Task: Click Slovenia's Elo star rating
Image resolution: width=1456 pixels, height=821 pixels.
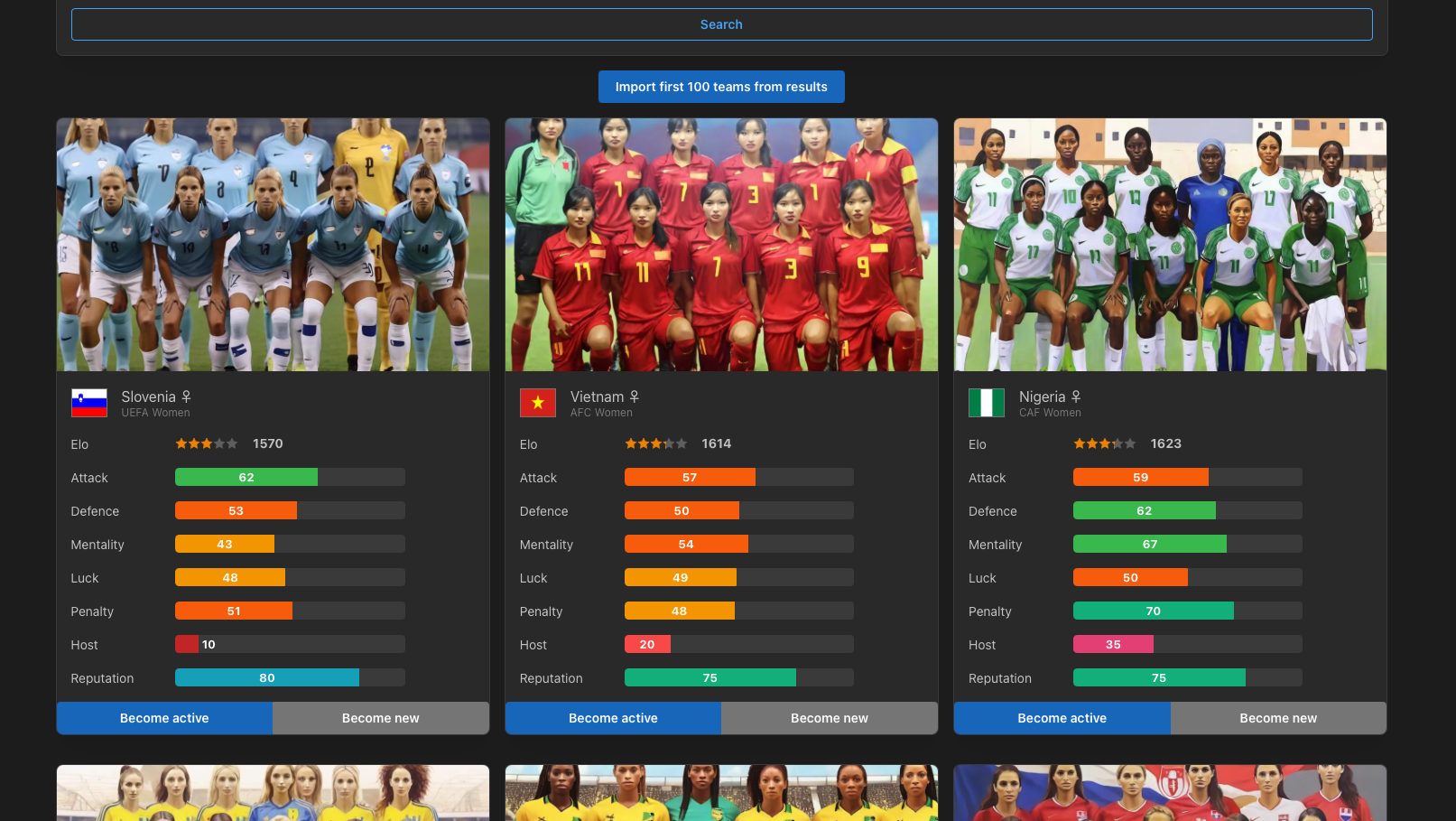Action: pyautogui.click(x=207, y=443)
